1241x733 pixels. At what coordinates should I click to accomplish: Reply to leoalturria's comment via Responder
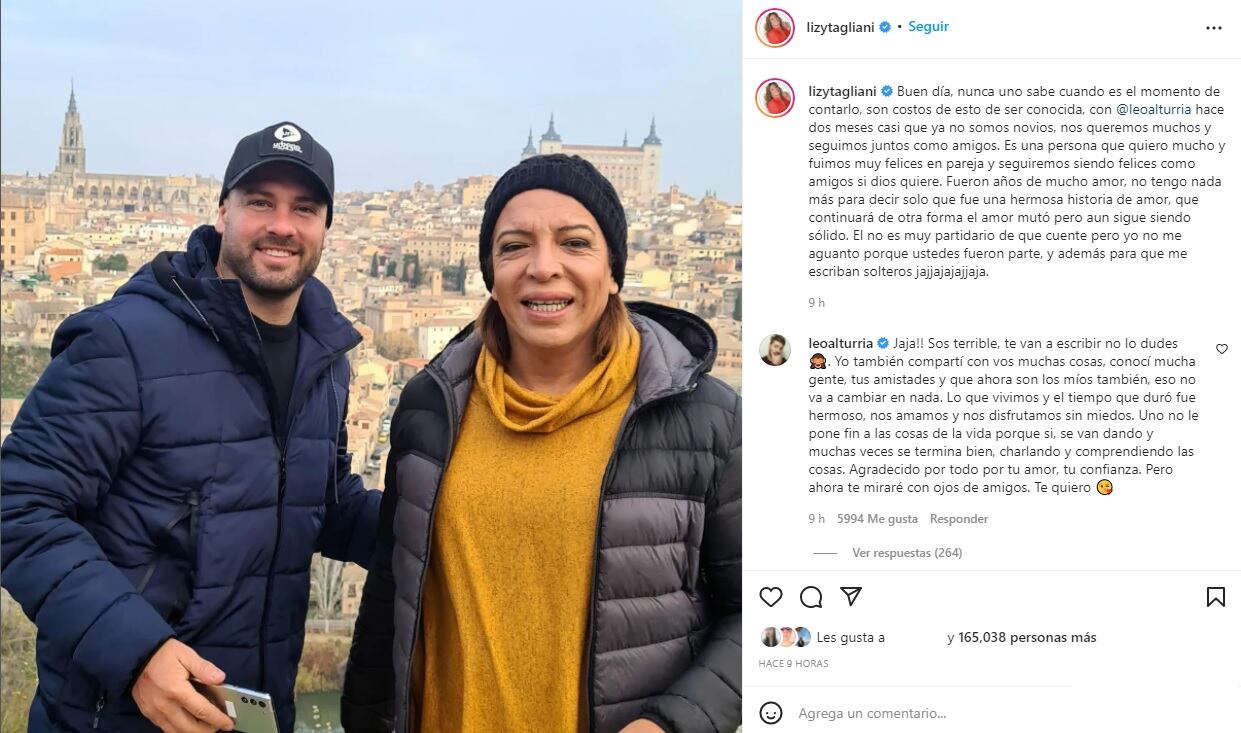tap(959, 519)
